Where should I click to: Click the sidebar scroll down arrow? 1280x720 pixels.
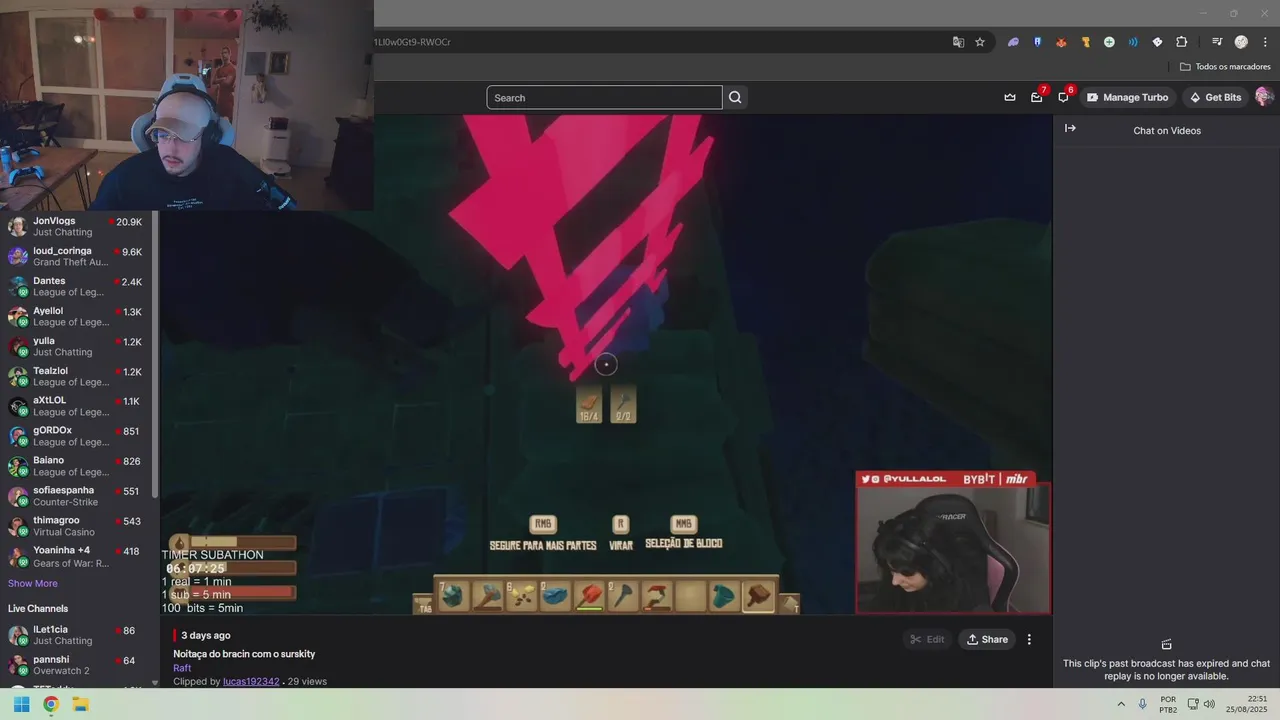(155, 683)
